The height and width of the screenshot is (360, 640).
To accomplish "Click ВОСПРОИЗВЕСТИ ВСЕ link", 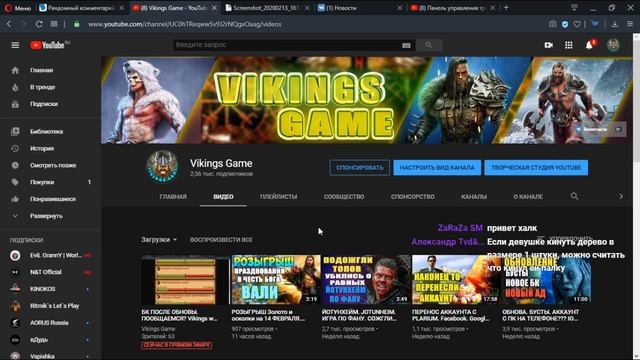I will click(221, 240).
